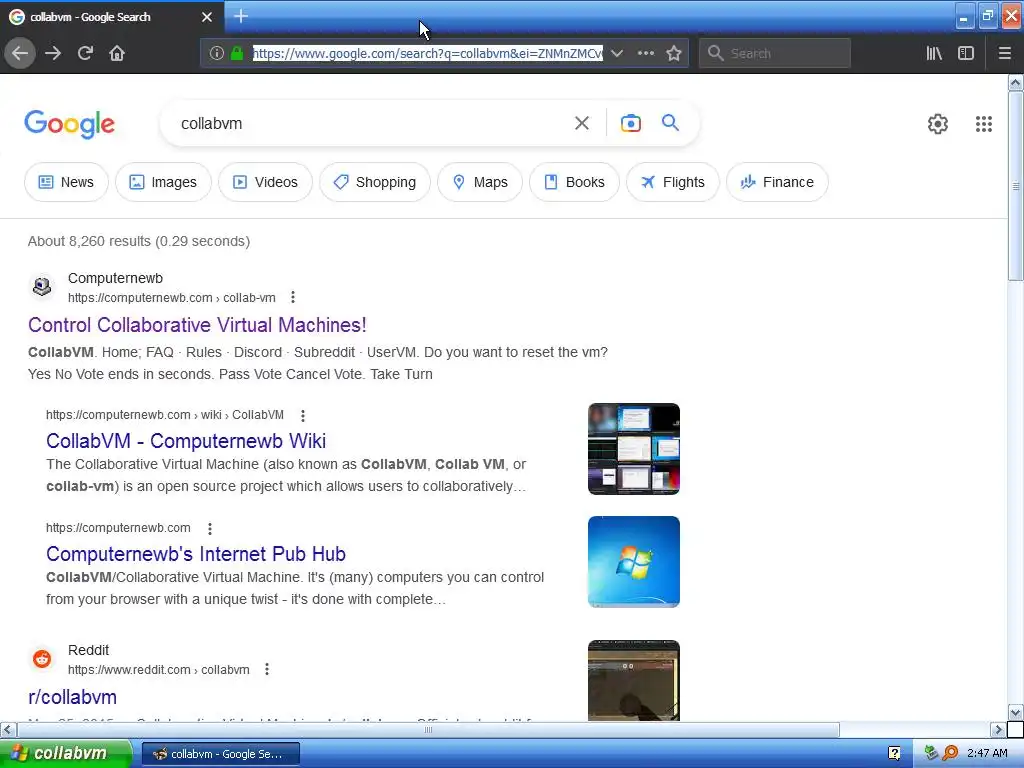Click into the Google search field
This screenshot has height=768, width=1024.
pyautogui.click(x=372, y=123)
